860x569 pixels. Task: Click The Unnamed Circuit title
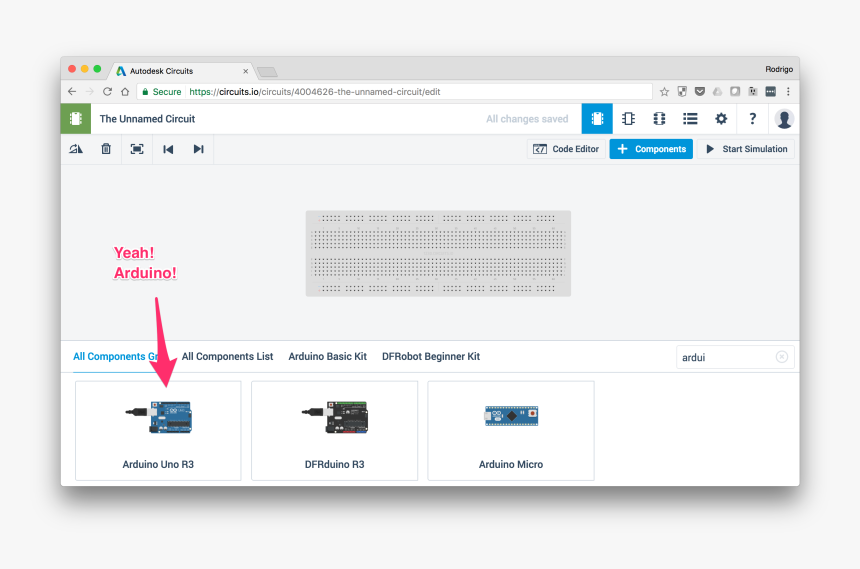[147, 119]
